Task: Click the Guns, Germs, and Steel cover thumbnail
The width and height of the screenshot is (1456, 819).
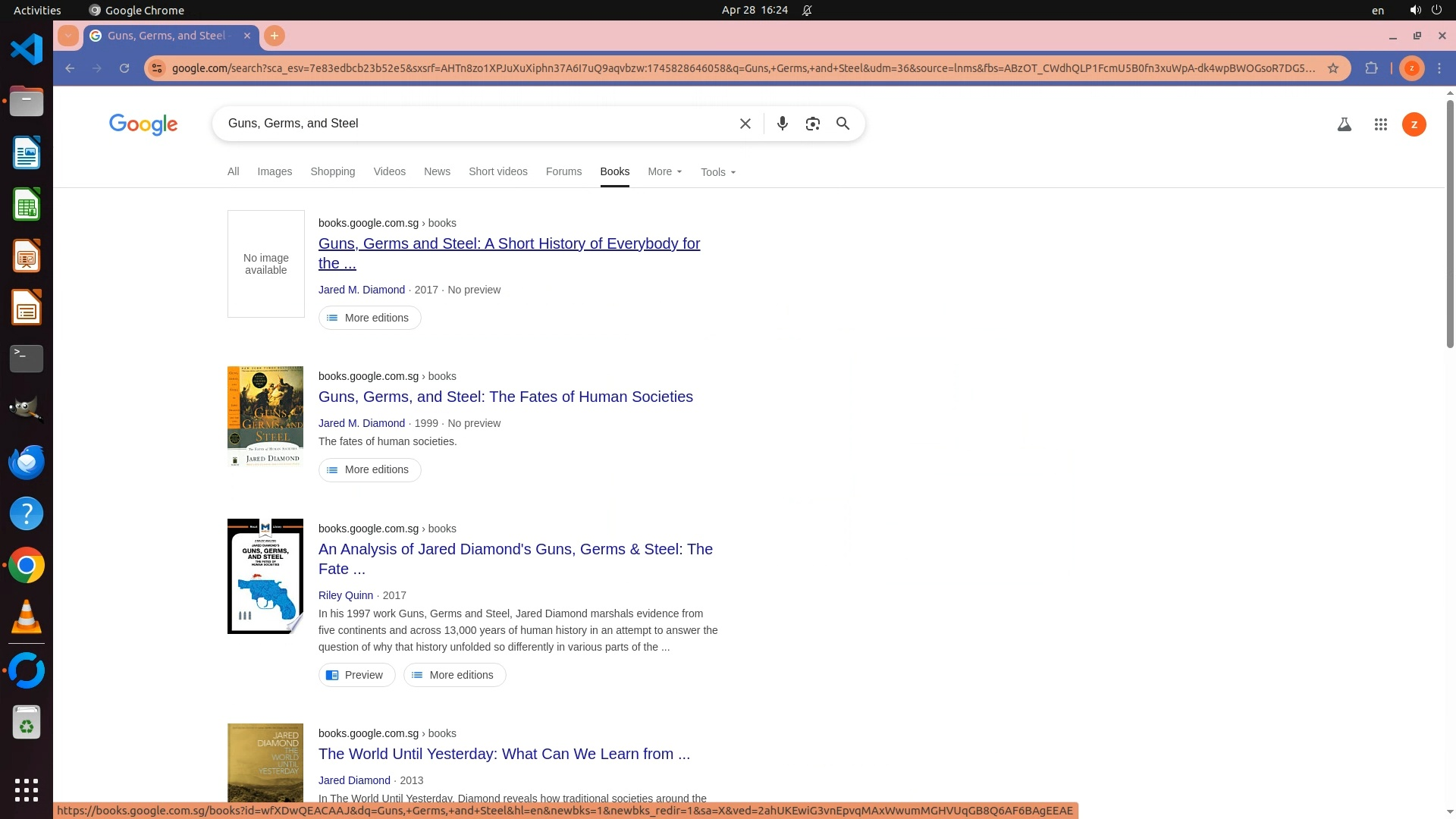Action: pos(265,416)
